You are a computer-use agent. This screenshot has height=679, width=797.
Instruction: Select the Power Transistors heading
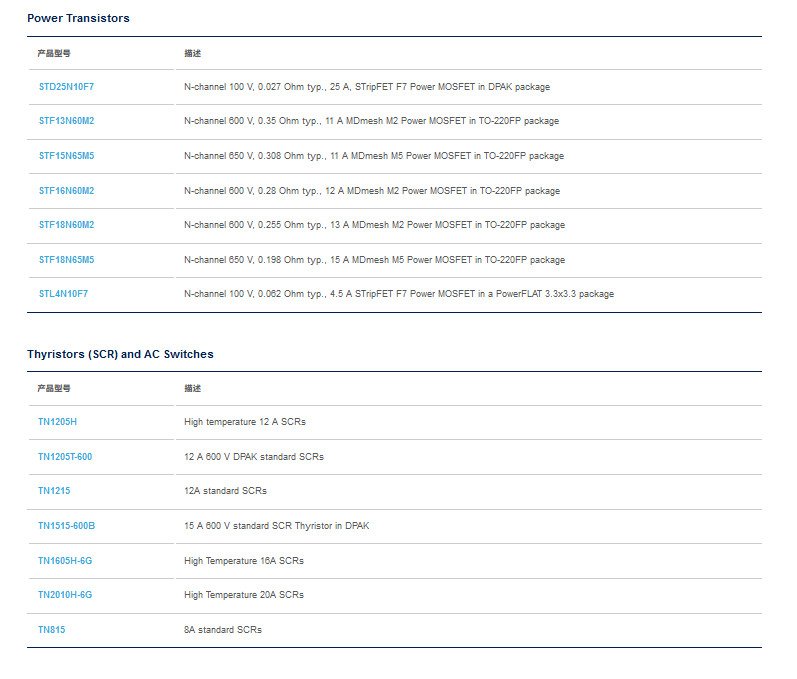tap(78, 18)
